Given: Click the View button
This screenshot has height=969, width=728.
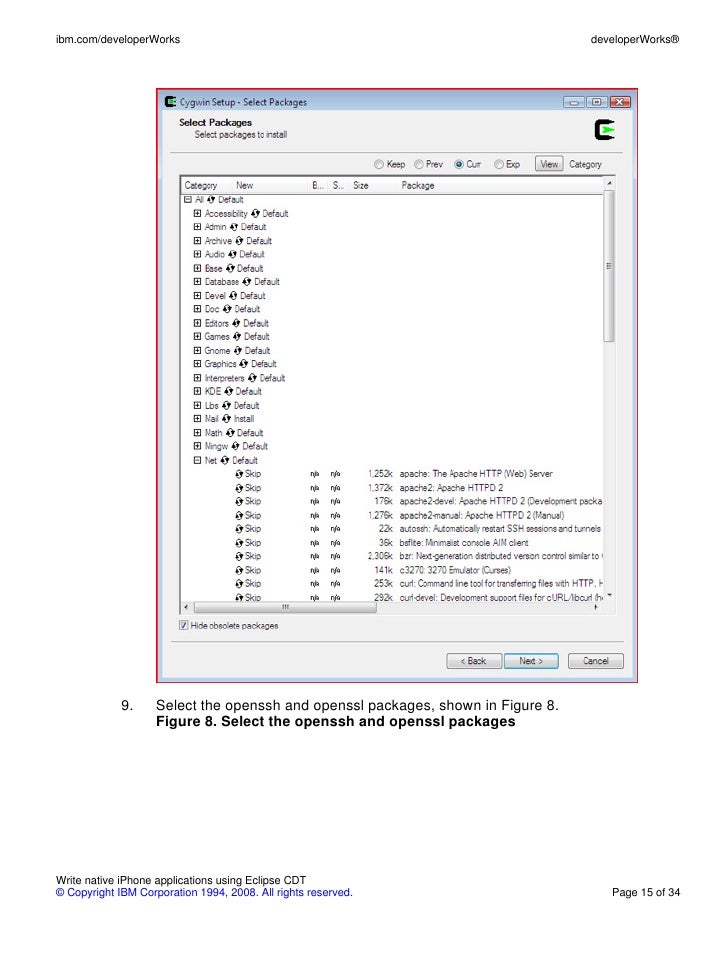Looking at the screenshot, I should [x=549, y=164].
